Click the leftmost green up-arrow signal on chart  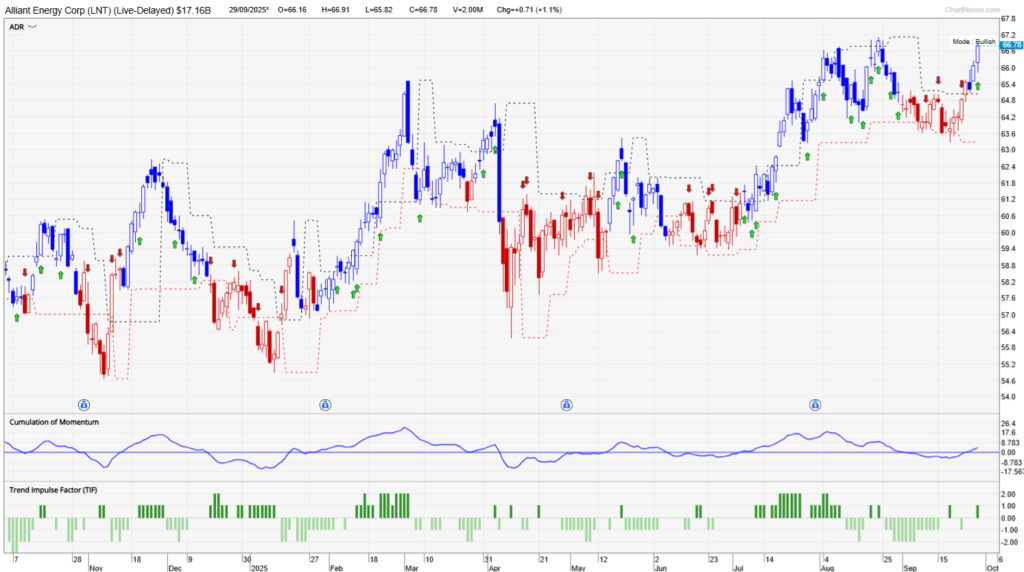pos(17,318)
